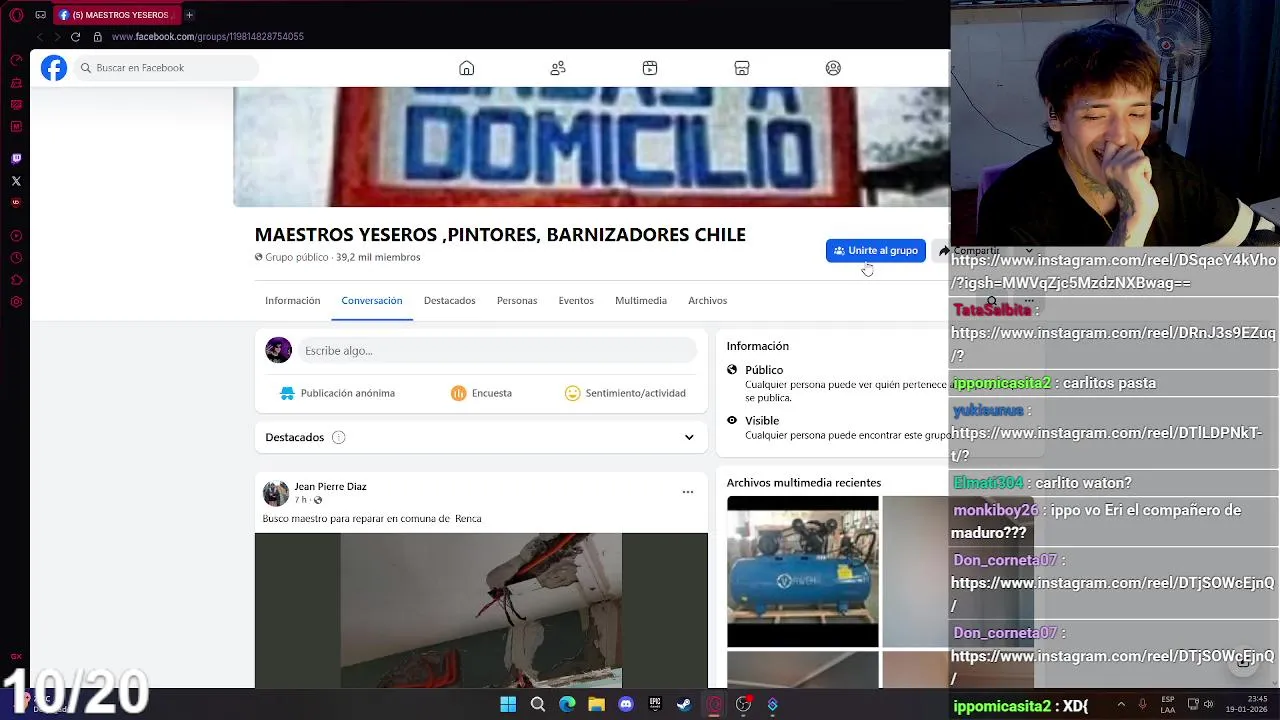
Task: Open the Personas tab
Action: point(517,300)
